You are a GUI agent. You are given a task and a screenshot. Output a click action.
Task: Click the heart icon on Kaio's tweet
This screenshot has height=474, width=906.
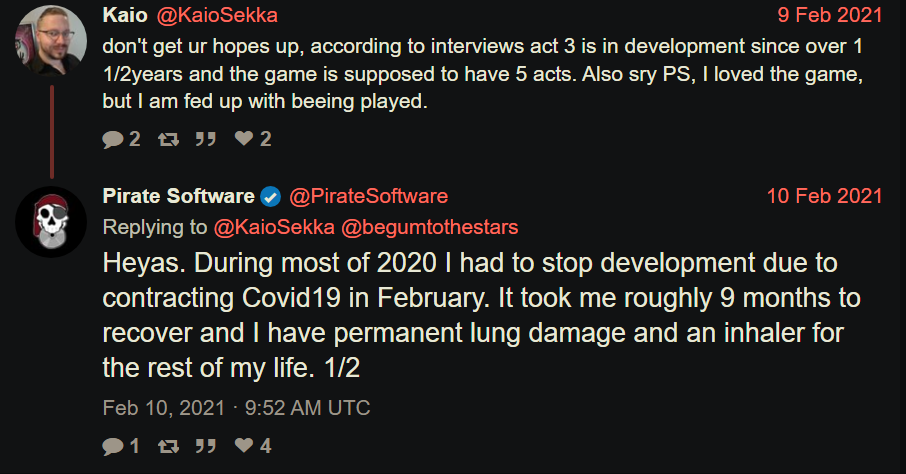pyautogui.click(x=243, y=140)
